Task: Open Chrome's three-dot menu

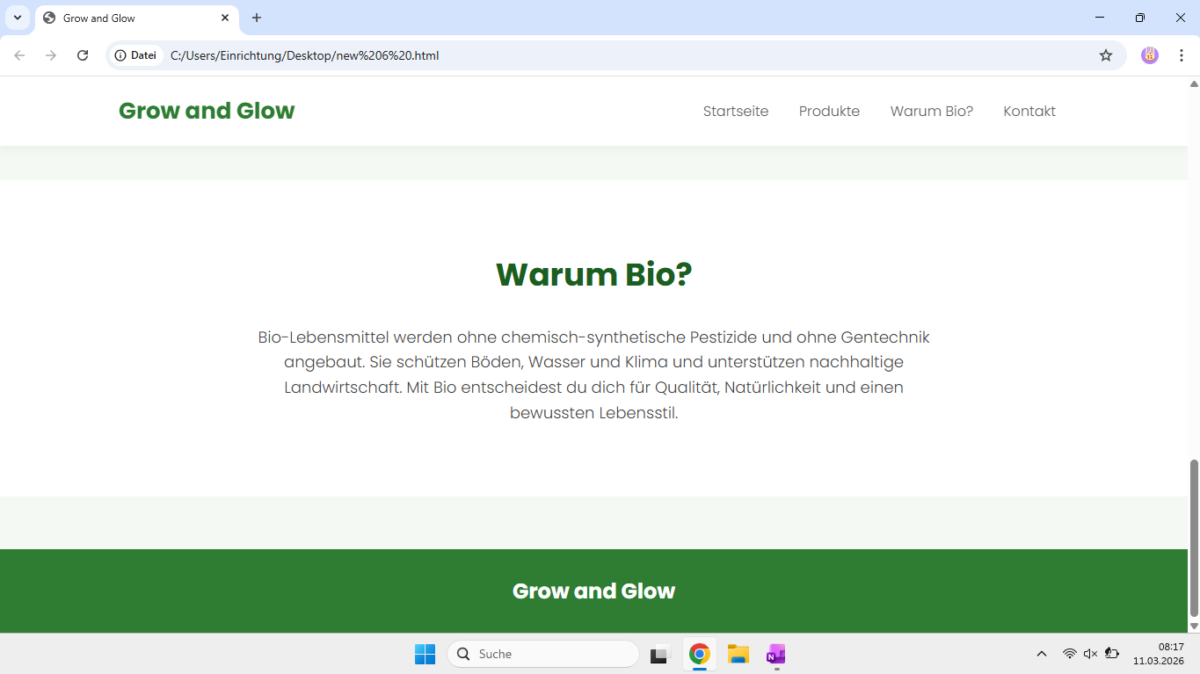Action: 1181,55
